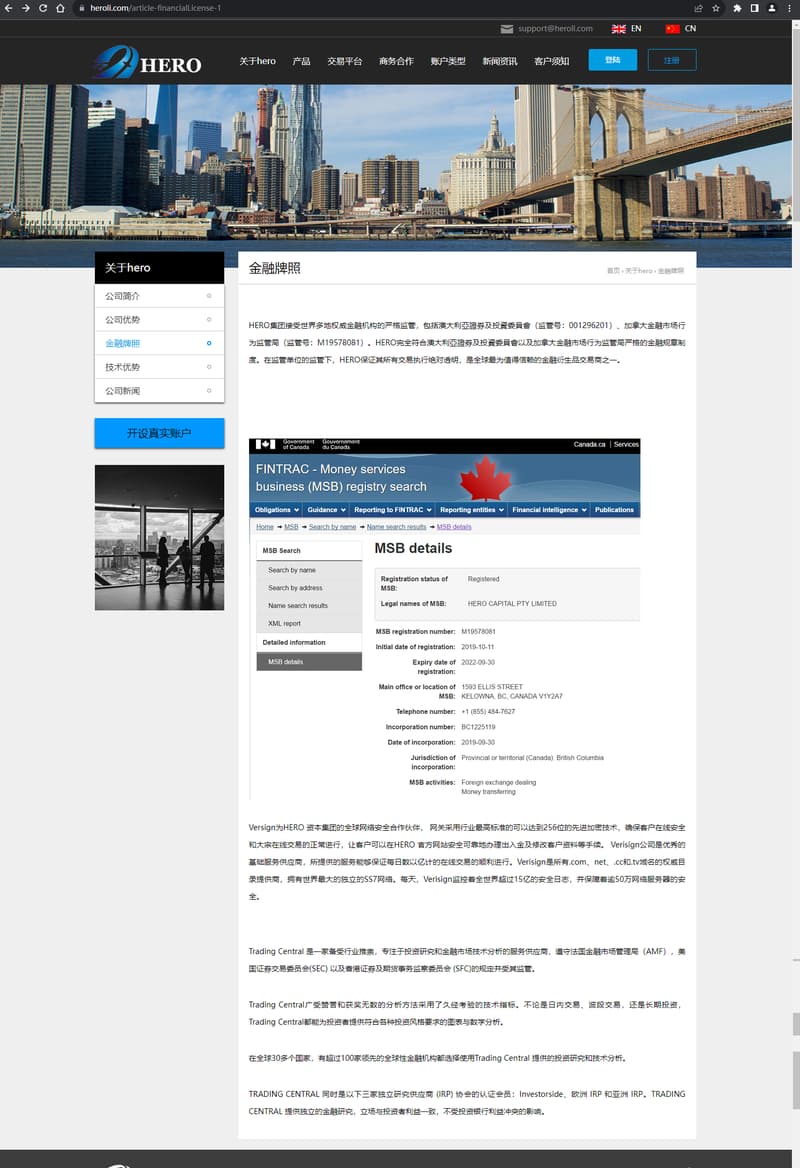Image resolution: width=800 pixels, height=1168 pixels.
Task: Click the Canadian maple leaf in the certificate
Action: (x=485, y=477)
